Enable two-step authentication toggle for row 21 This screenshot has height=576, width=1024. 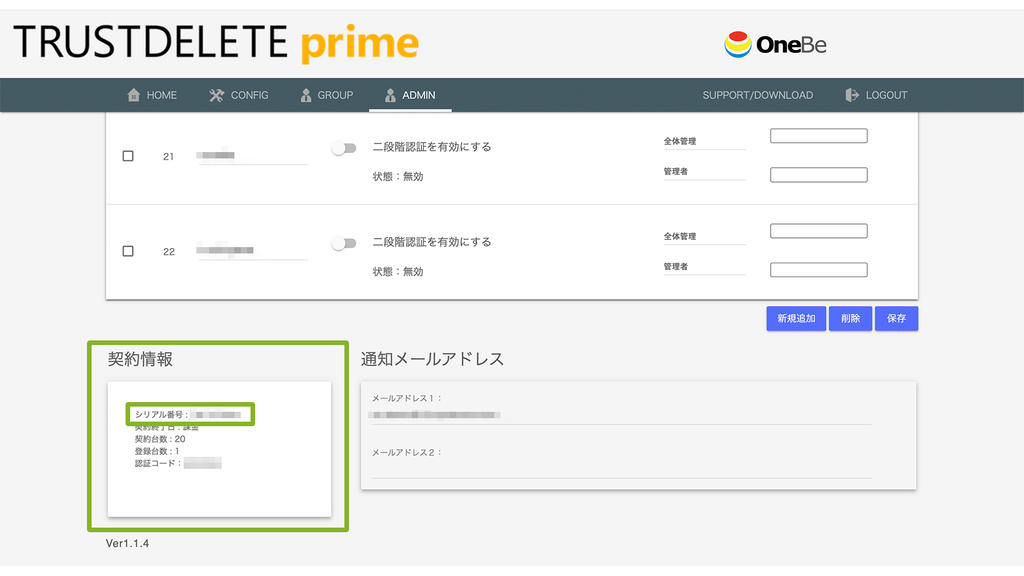click(344, 148)
